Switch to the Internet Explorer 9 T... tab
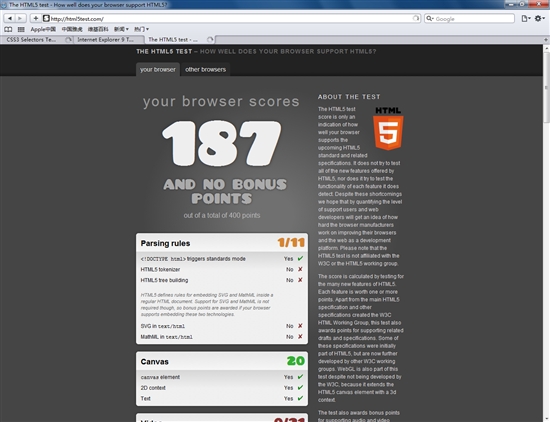 tap(109, 40)
